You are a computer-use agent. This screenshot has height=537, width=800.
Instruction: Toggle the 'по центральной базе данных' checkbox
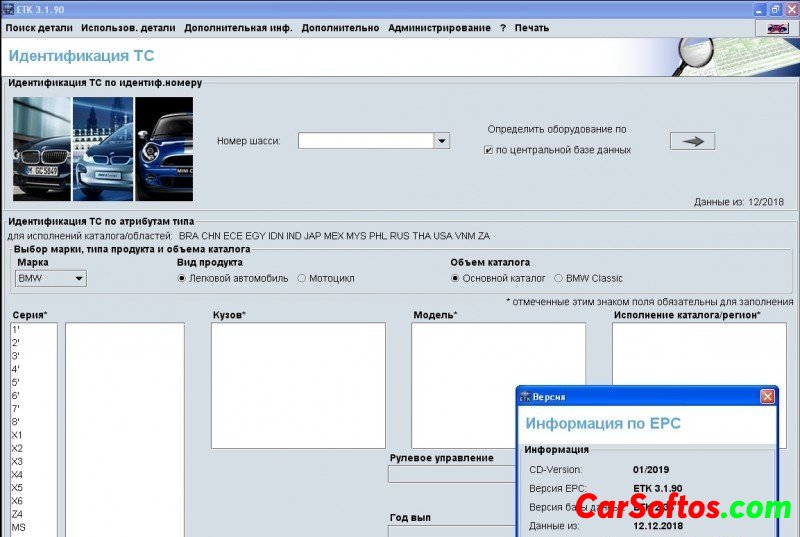pos(488,150)
